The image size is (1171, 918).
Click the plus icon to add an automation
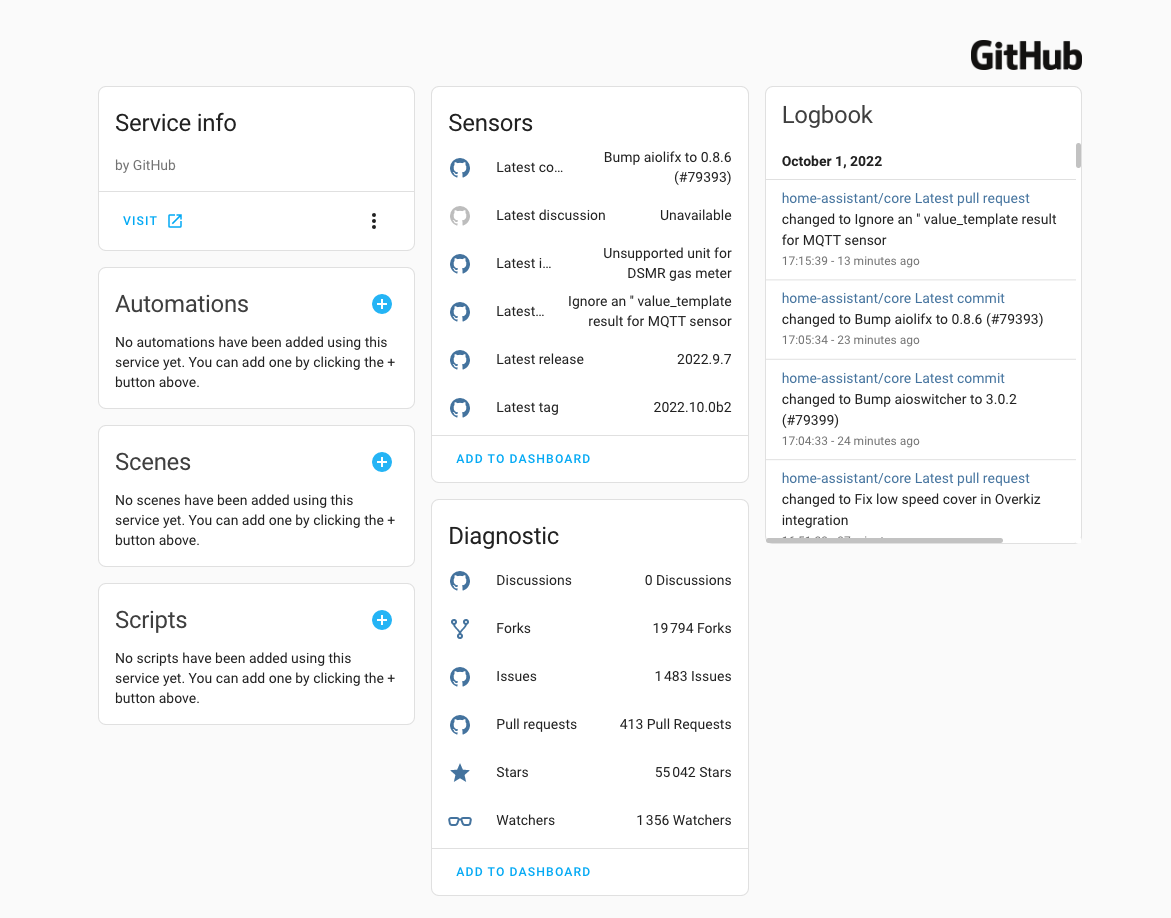382,304
